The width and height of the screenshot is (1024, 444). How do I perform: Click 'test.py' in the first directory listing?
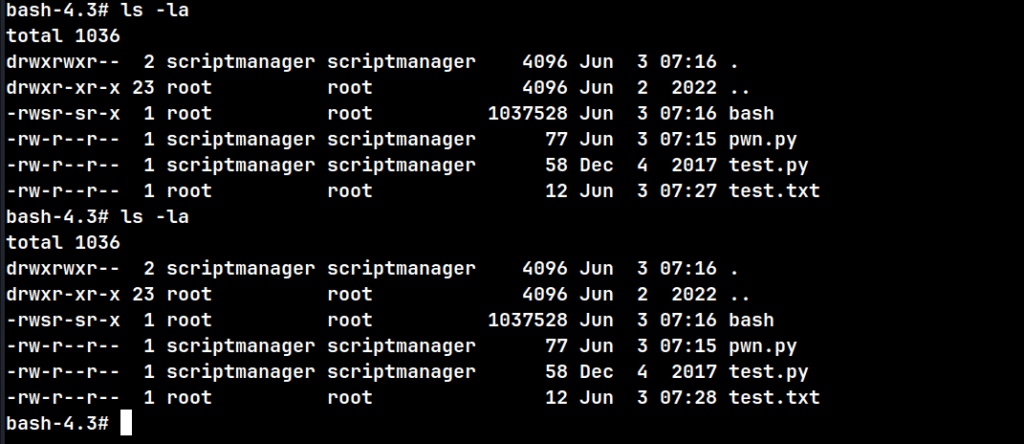pyautogui.click(x=769, y=165)
